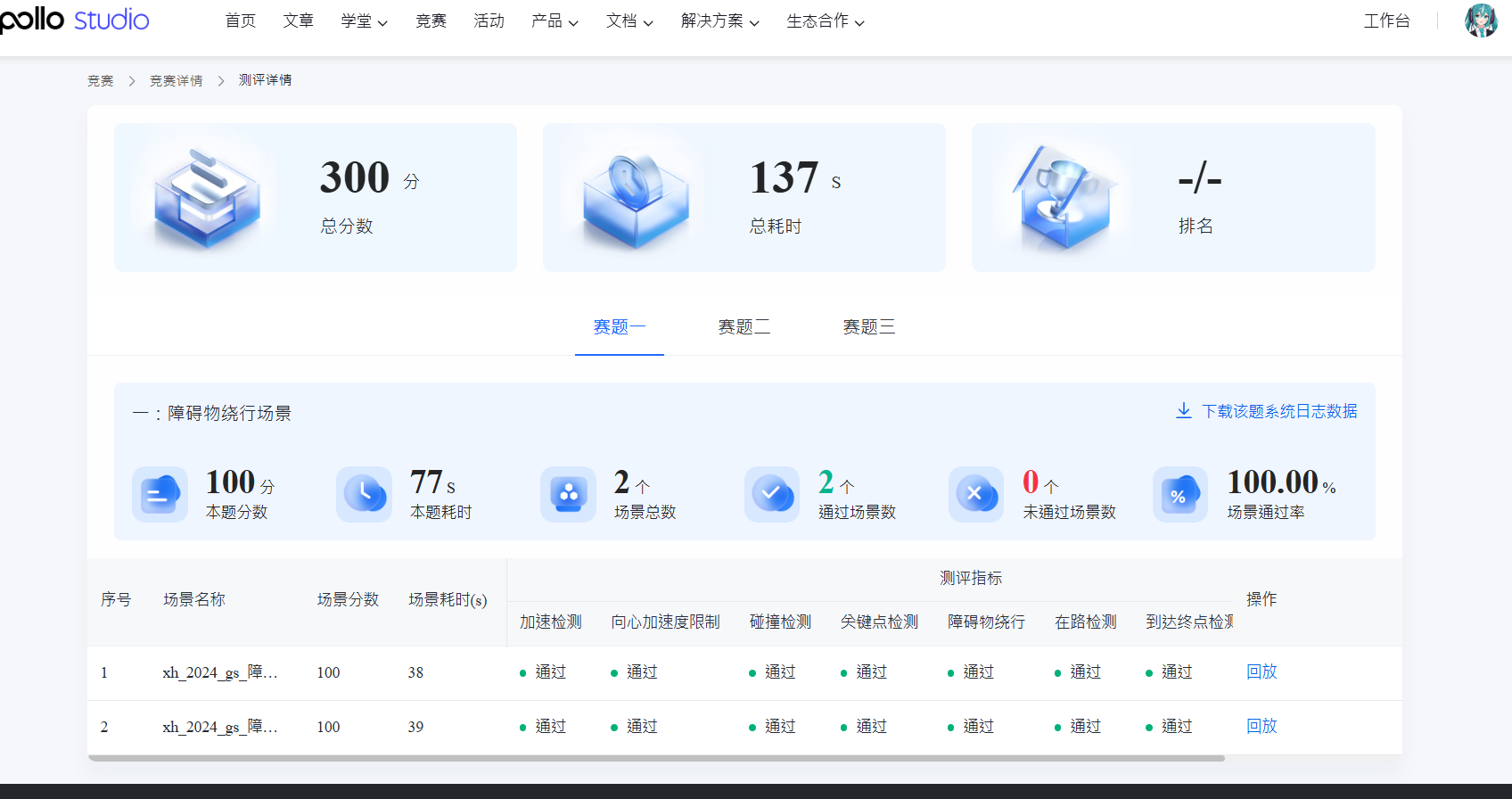Click the 本题耗时 clock icon

364,494
